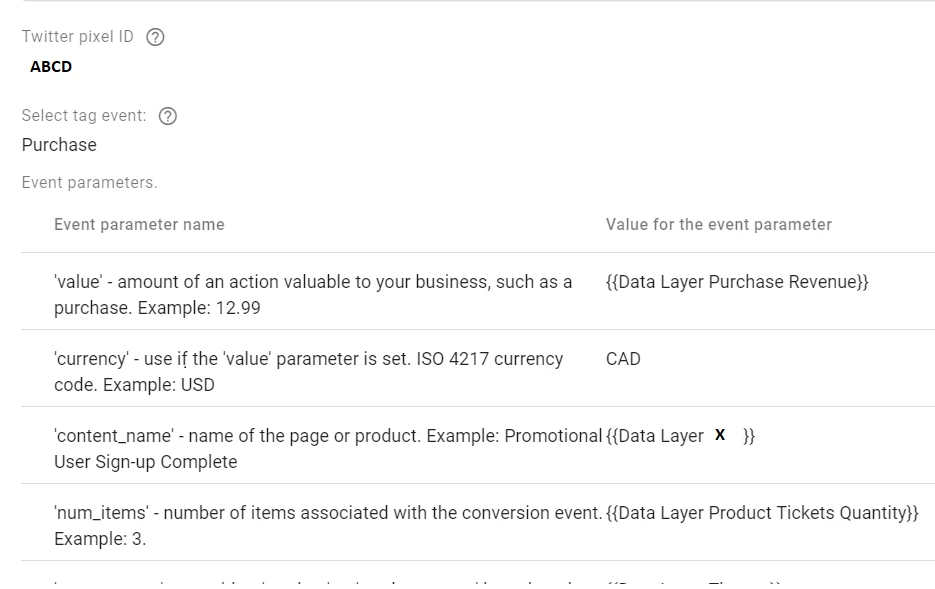Click the 'Event parameters.' section label
935x589 pixels.
coord(89,183)
